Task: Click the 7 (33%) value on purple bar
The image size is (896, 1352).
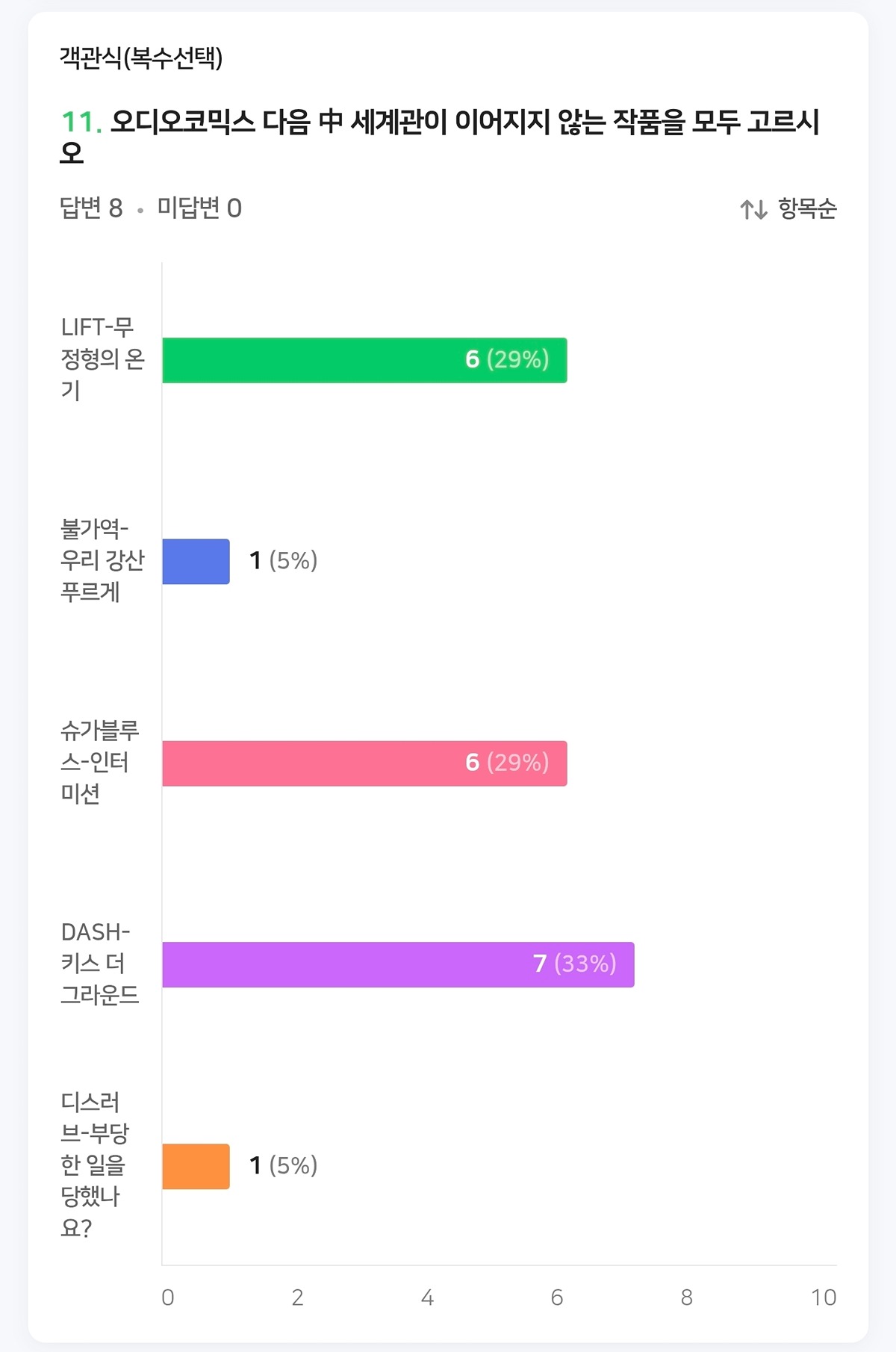Action: pyautogui.click(x=574, y=964)
